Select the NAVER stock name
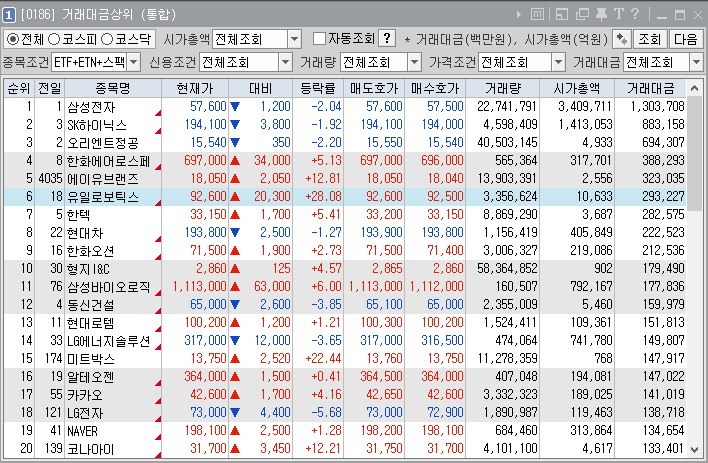708x463 pixels. pos(82,431)
